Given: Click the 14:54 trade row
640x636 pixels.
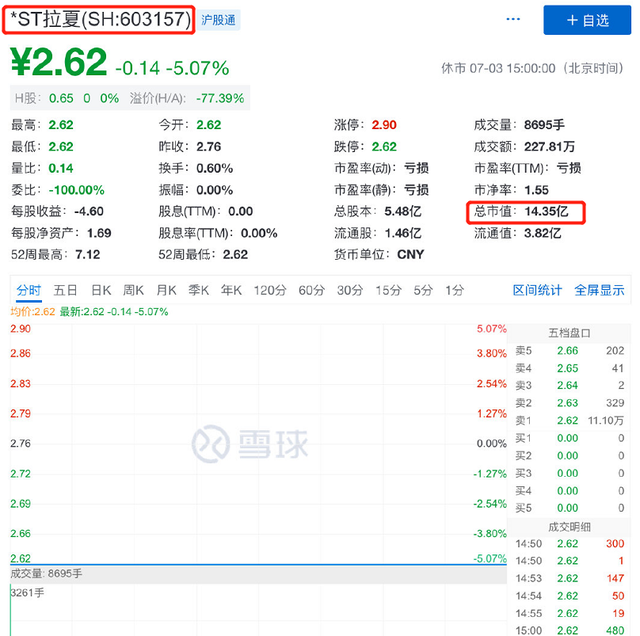Looking at the screenshot, I should pyautogui.click(x=569, y=596).
